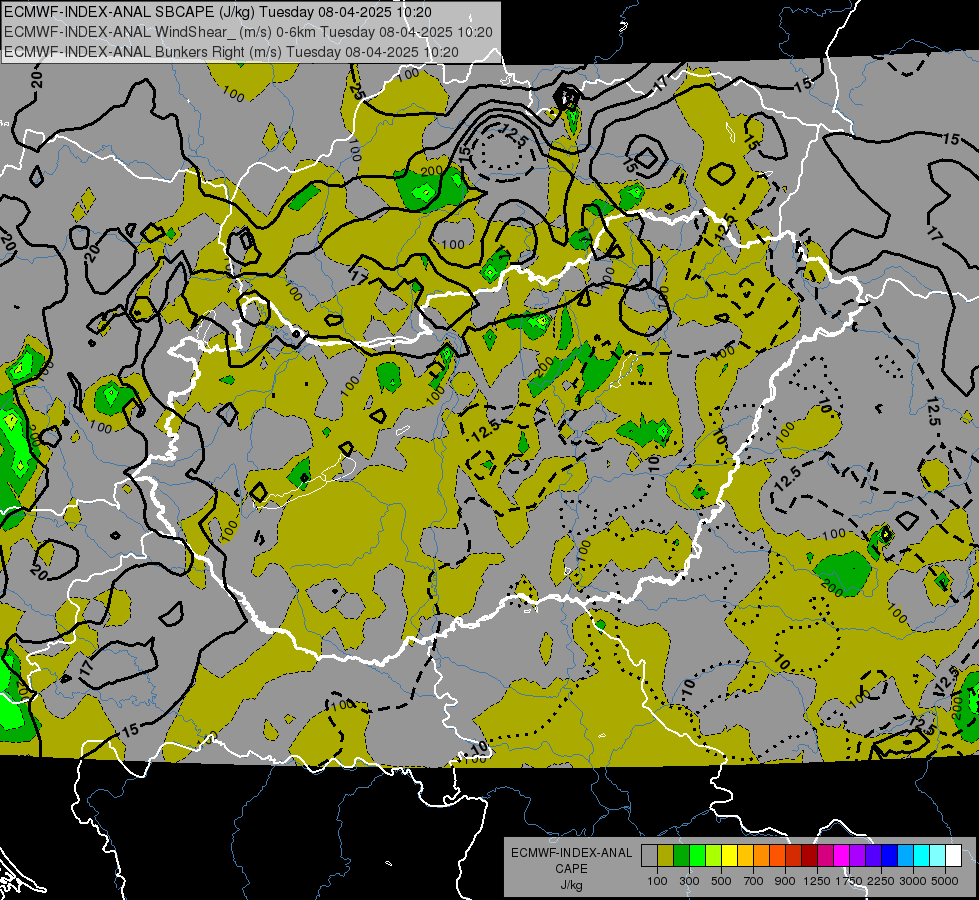Screen dimensions: 979x900
Task: Click the 3000 tick label in legend
Action: (913, 881)
